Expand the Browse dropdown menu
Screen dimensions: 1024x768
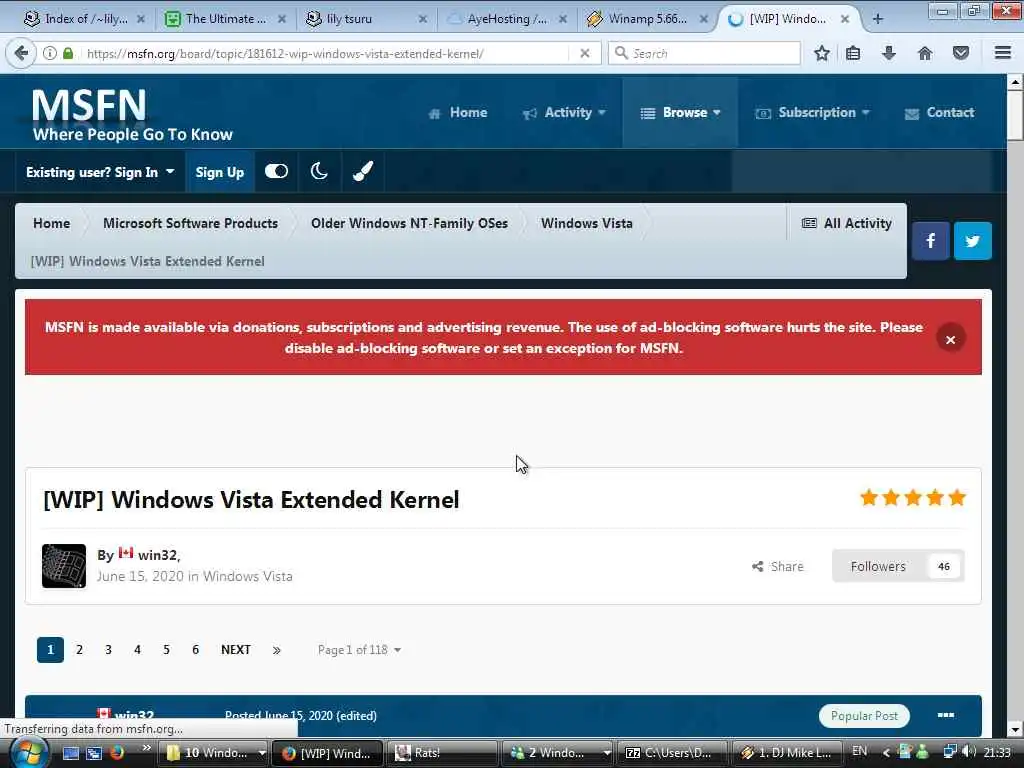point(680,112)
